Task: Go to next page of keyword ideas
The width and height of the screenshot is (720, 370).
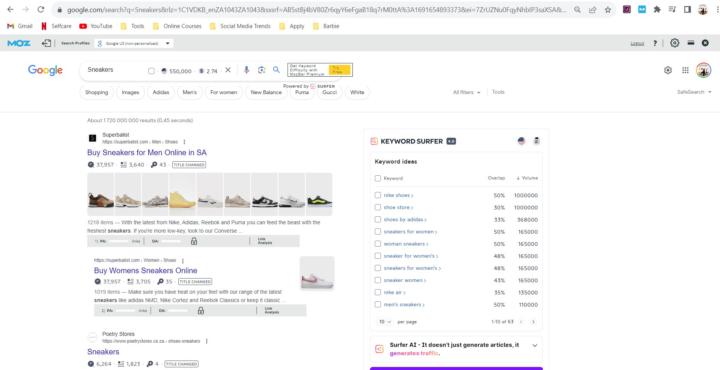Action: (x=533, y=322)
